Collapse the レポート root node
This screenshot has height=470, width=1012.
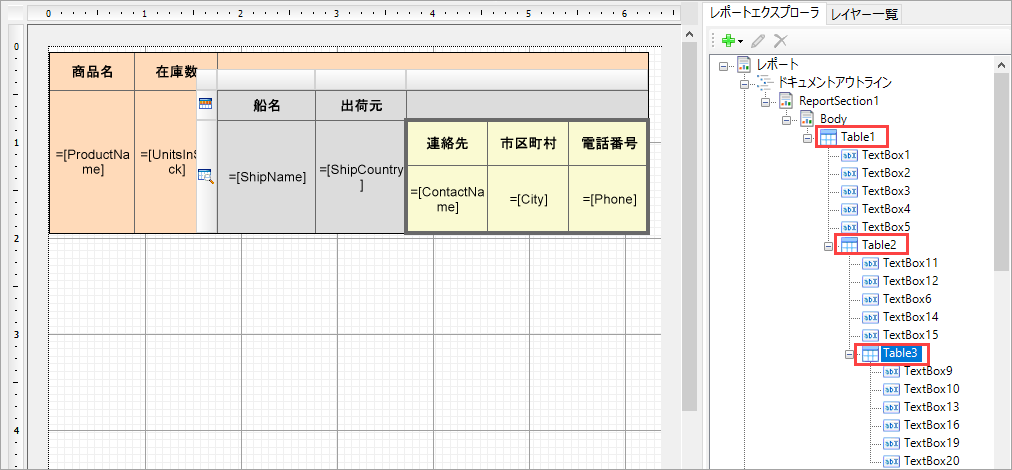click(x=723, y=65)
